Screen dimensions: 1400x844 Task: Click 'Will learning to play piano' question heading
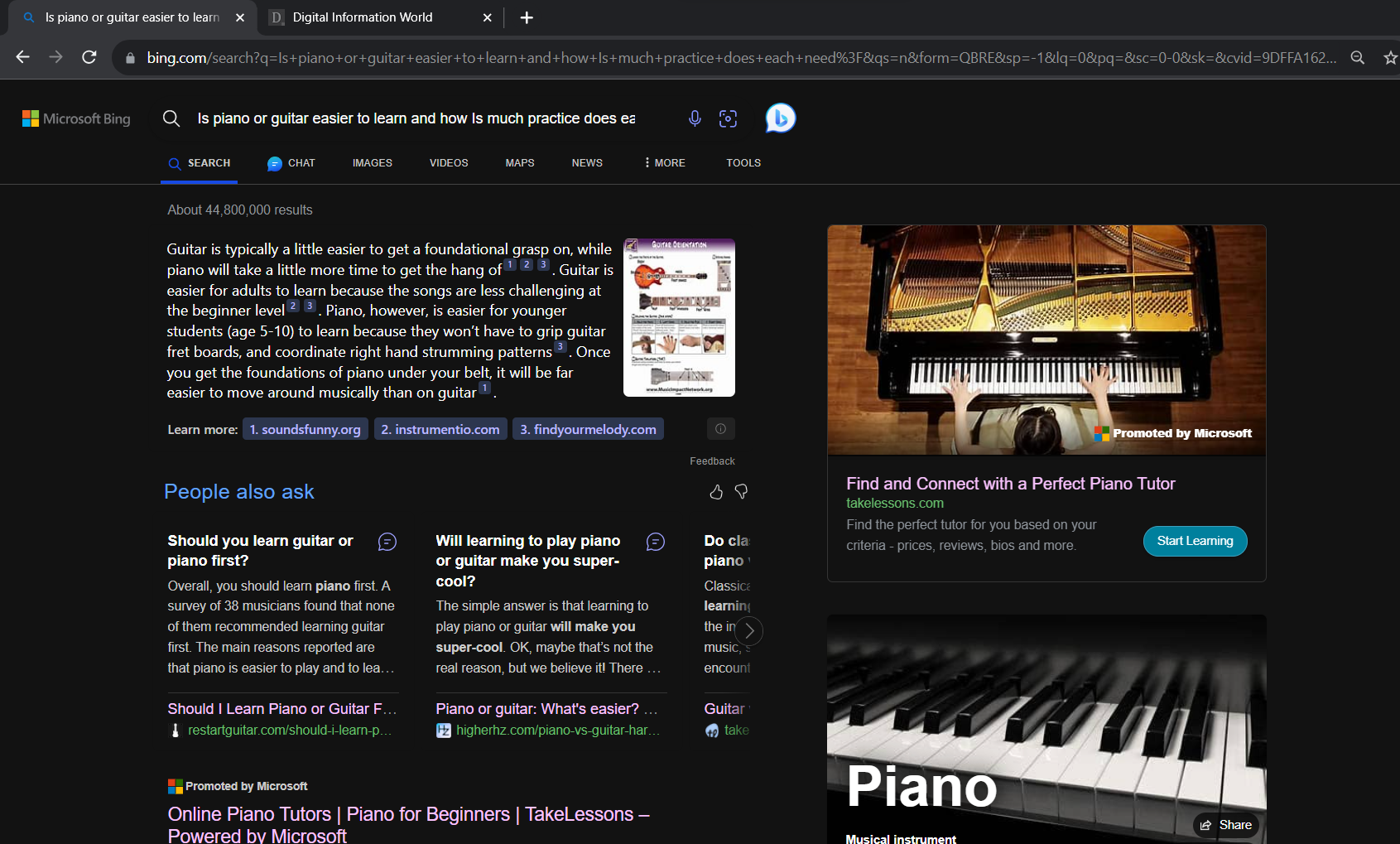pyautogui.click(x=527, y=561)
